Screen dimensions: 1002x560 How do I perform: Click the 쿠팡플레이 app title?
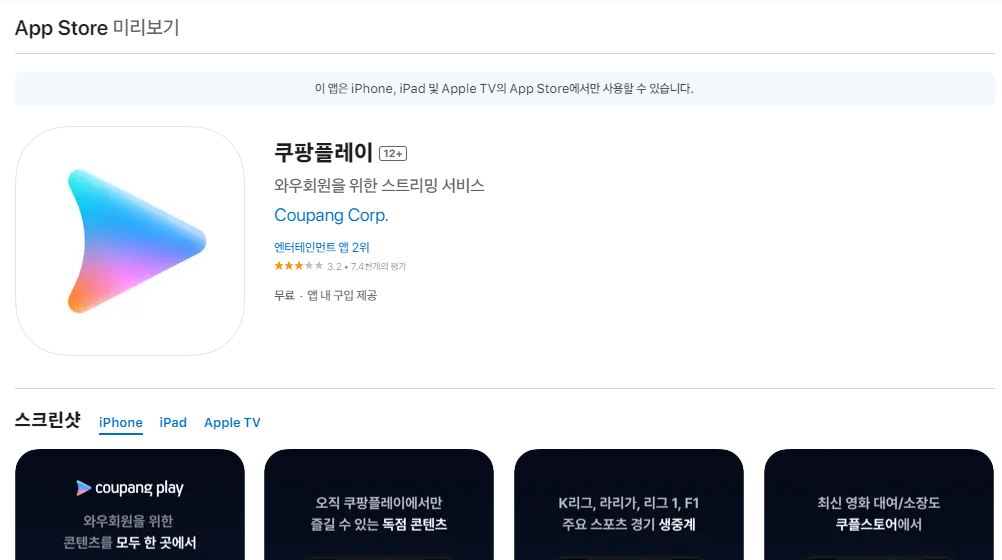click(323, 152)
